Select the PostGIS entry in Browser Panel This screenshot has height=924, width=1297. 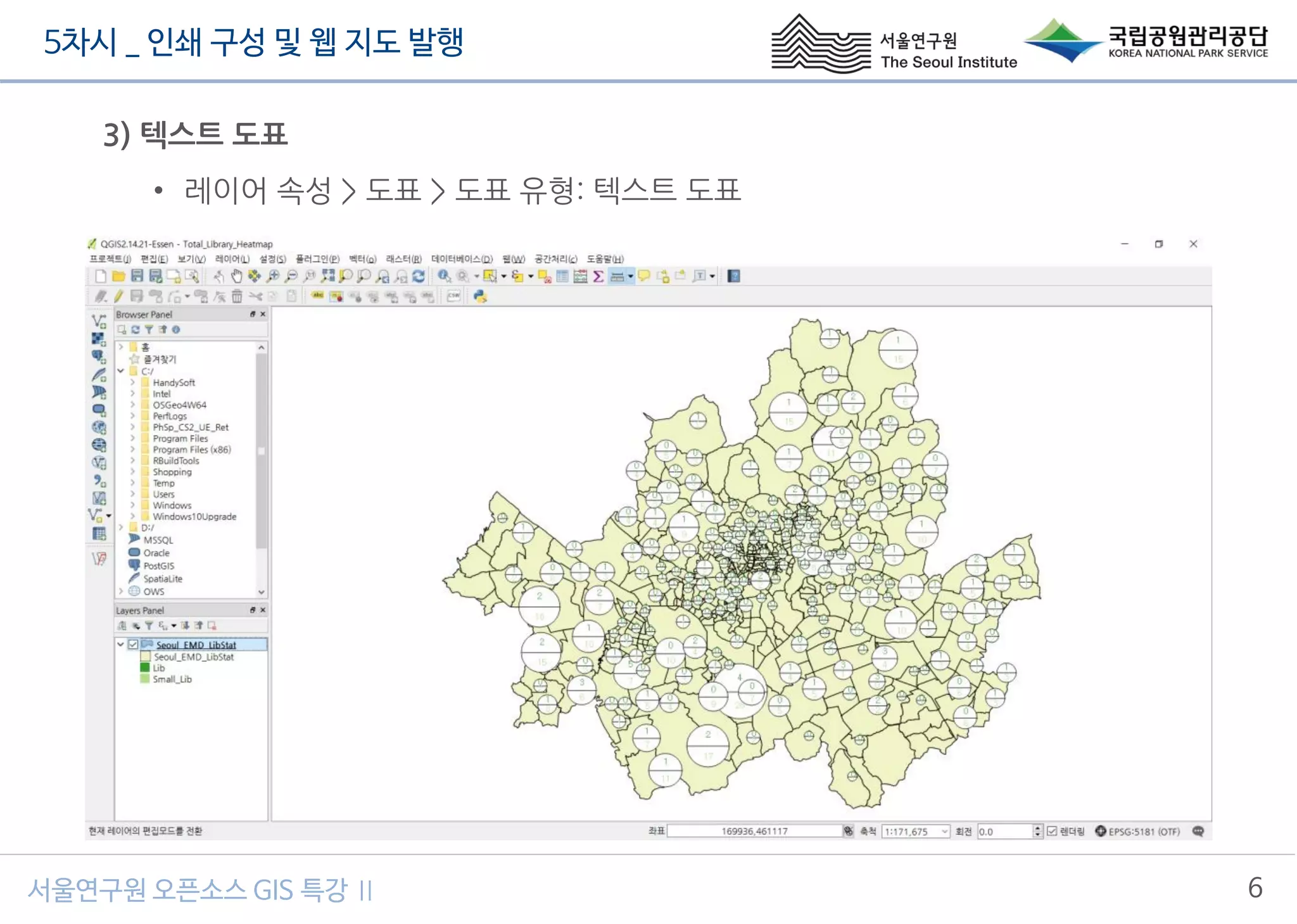(158, 566)
